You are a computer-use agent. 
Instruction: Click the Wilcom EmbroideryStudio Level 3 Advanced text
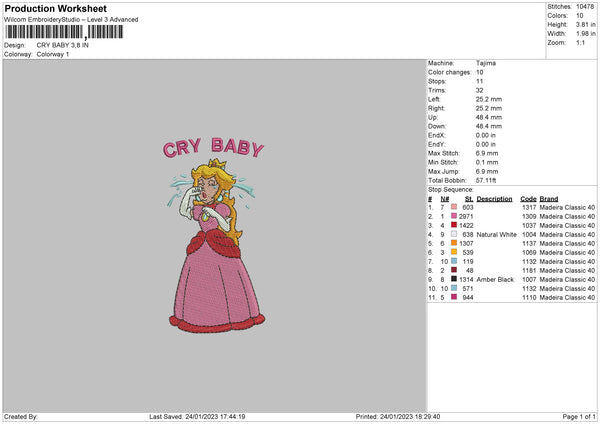point(71,20)
